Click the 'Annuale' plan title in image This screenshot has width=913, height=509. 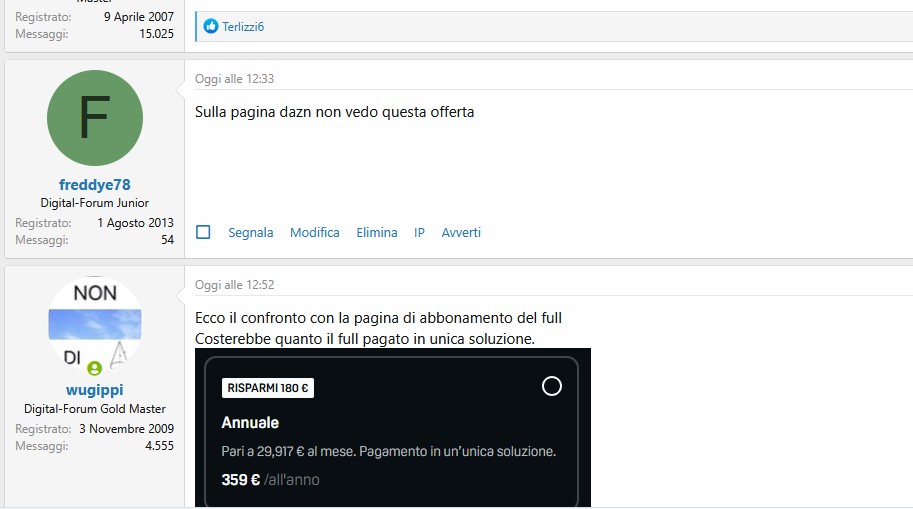250,422
